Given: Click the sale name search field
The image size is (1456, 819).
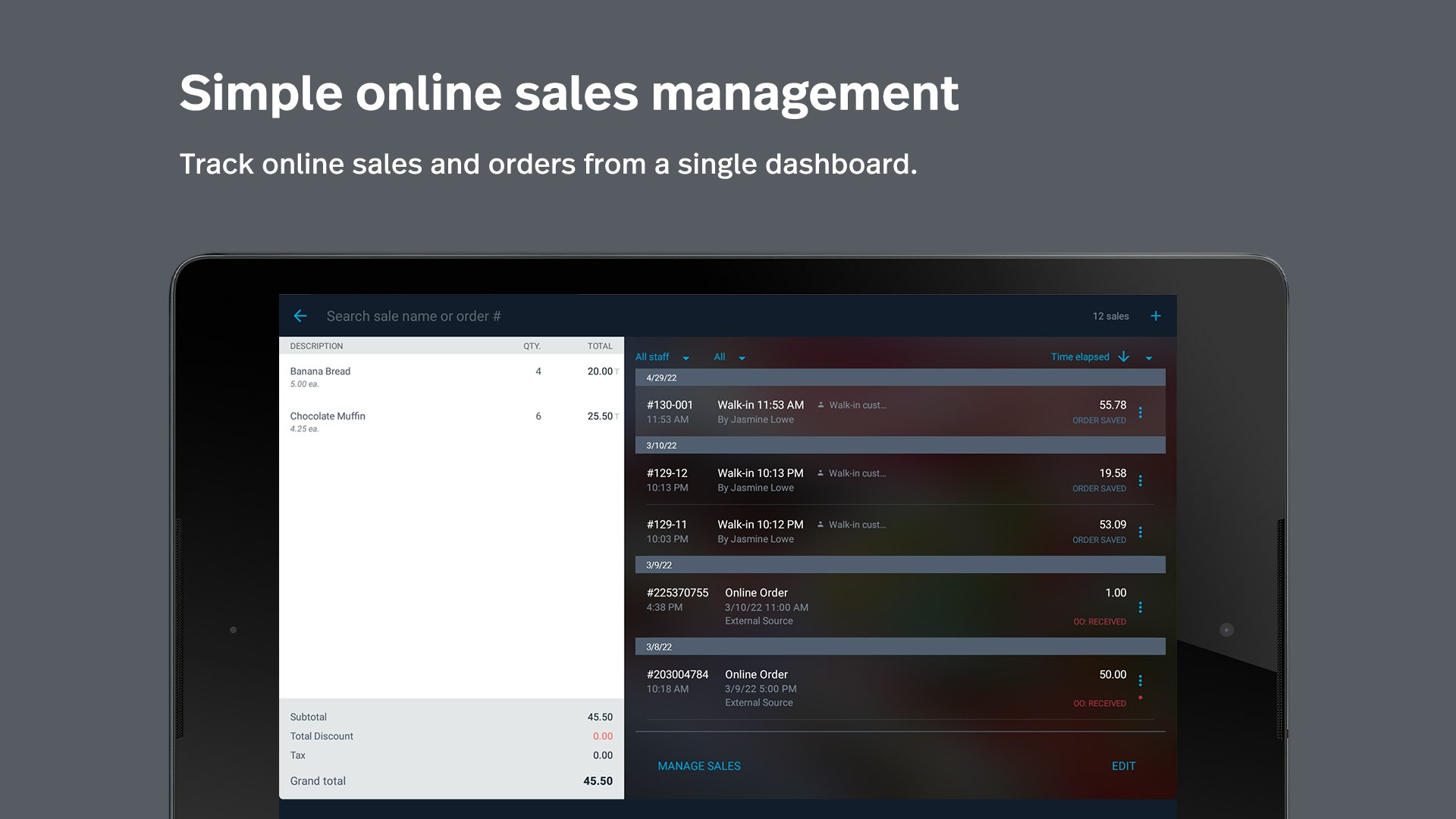Looking at the screenshot, I should point(413,316).
